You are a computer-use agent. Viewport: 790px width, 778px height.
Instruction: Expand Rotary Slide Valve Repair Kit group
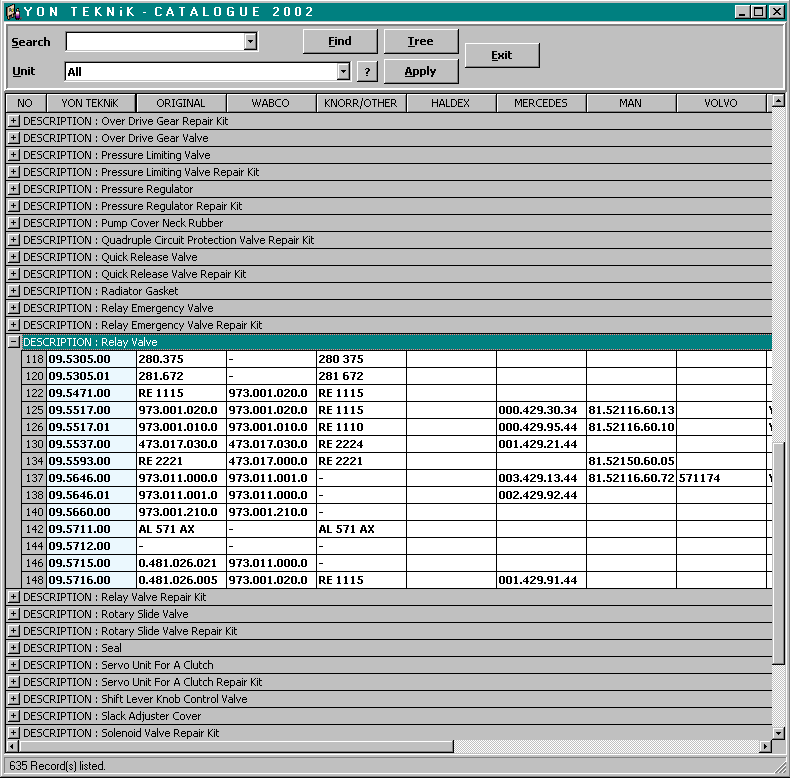point(14,631)
